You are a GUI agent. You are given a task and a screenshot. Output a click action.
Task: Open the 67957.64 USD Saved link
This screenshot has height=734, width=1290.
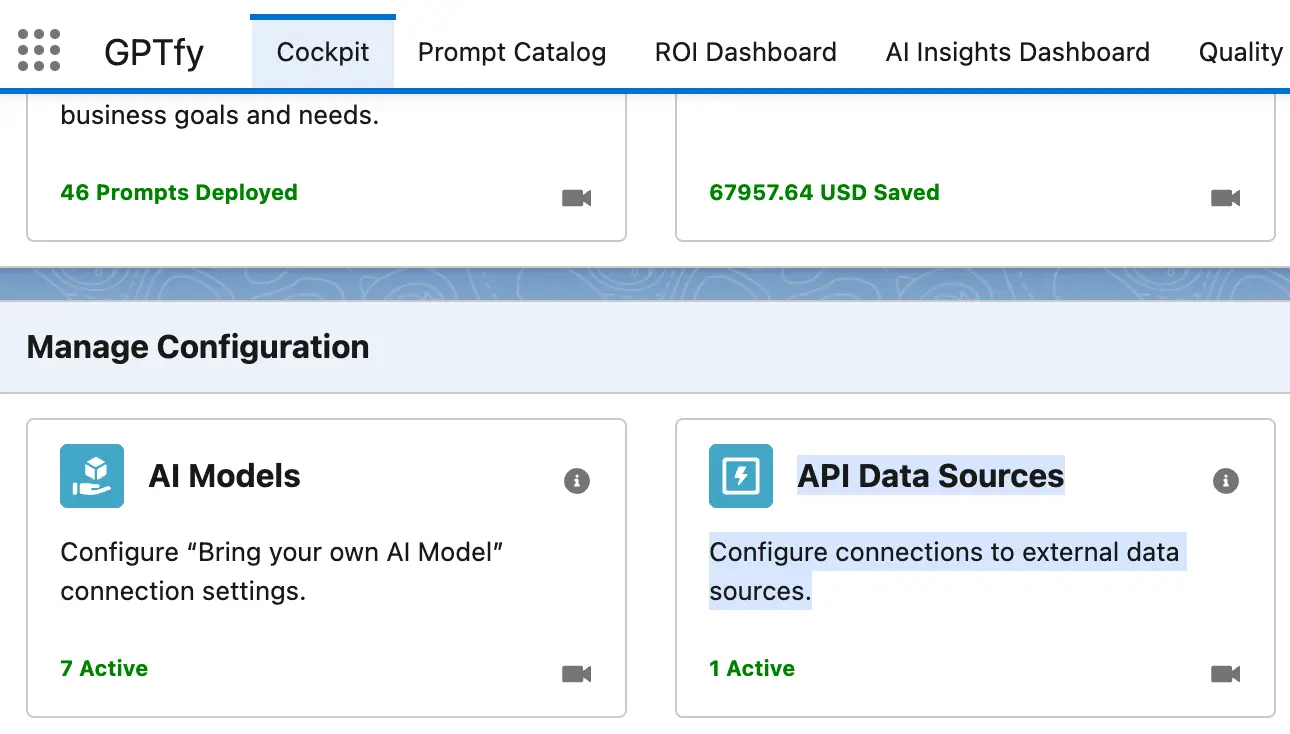pos(824,192)
